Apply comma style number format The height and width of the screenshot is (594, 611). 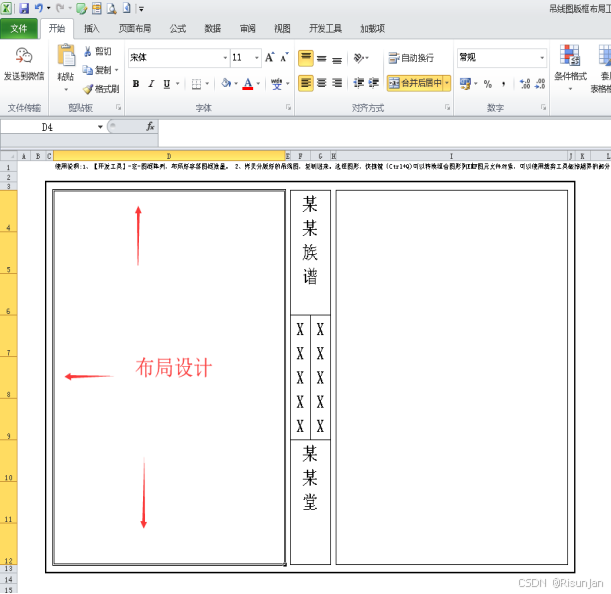click(504, 84)
